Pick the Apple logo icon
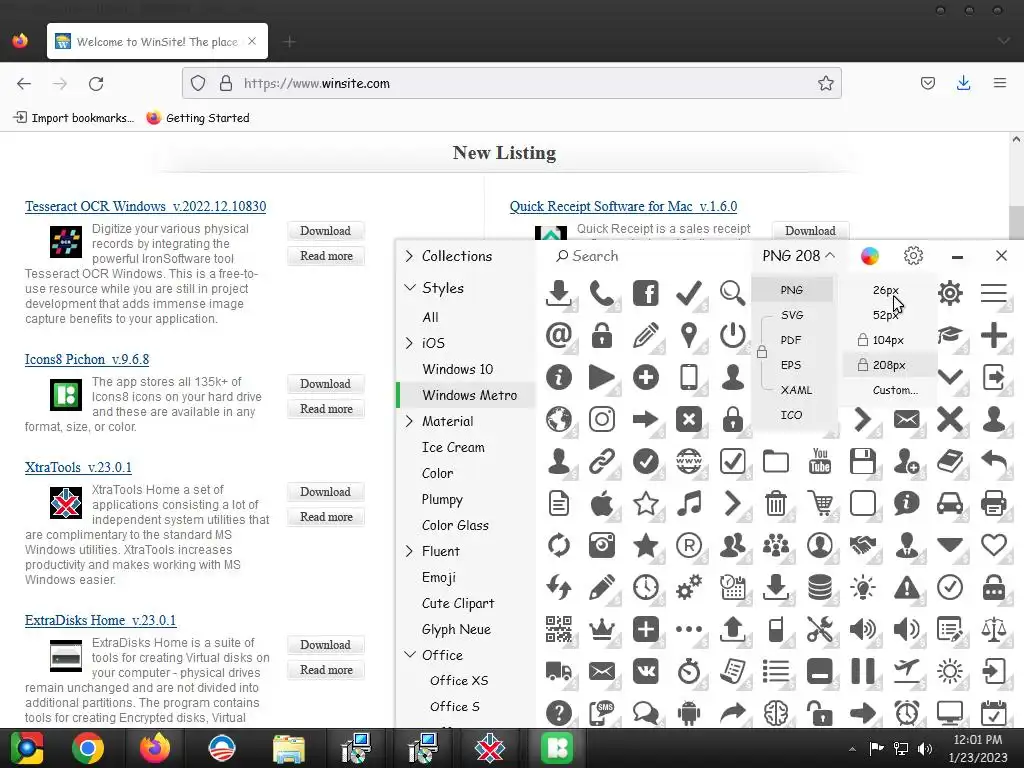 601,504
